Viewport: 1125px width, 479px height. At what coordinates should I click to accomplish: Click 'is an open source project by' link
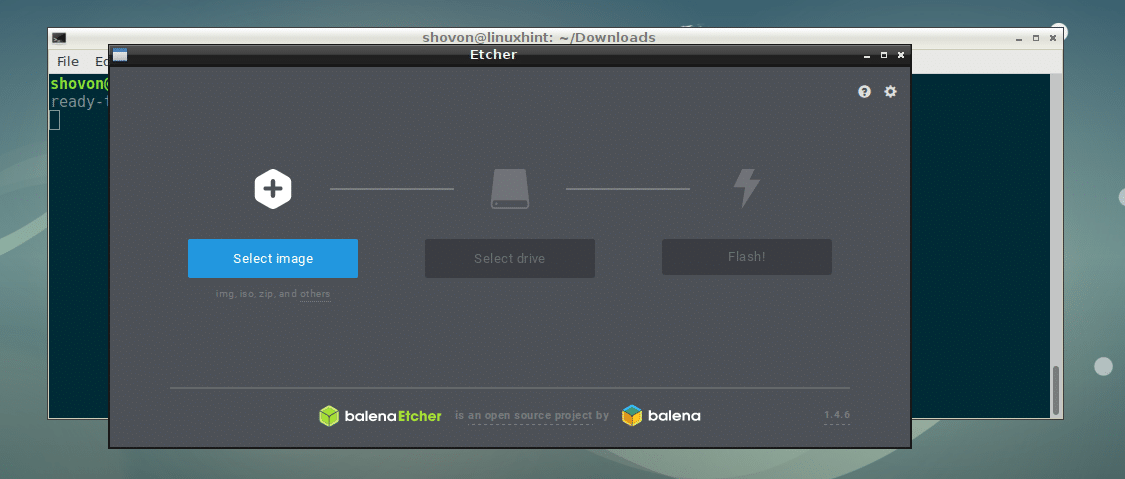[x=532, y=416]
